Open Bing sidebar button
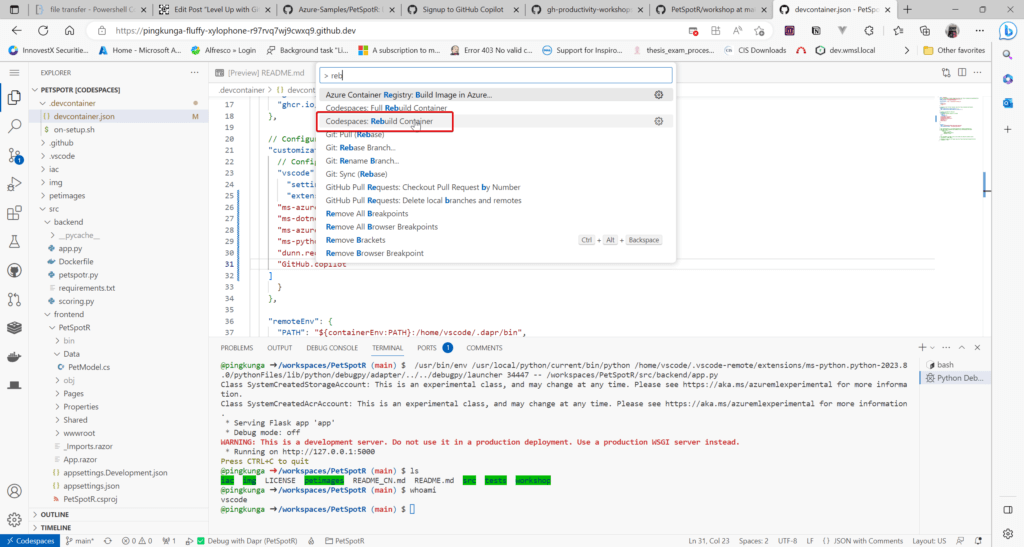 (1008, 31)
